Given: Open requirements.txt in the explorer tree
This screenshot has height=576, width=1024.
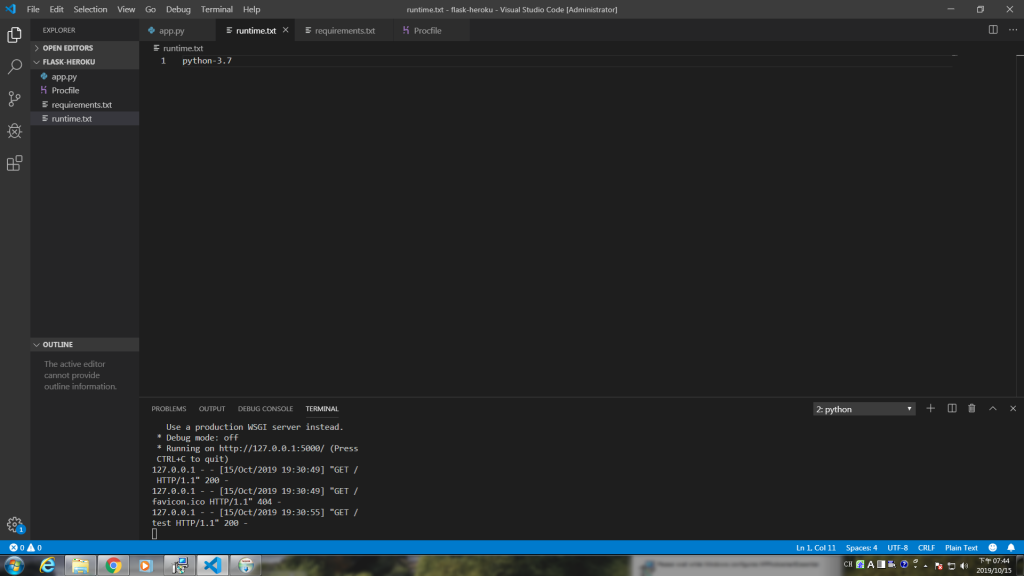Looking at the screenshot, I should coord(84,104).
